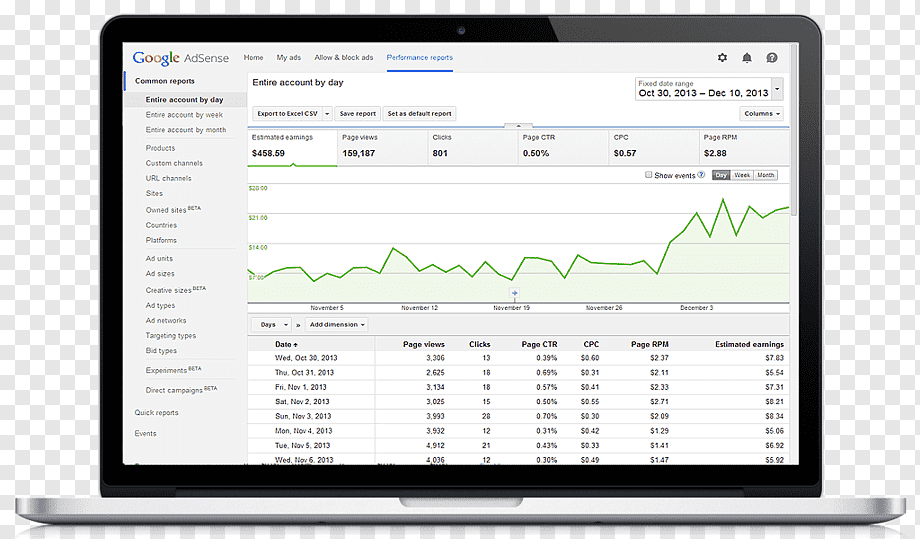Switch chart view to Week
Image resolution: width=920 pixels, height=539 pixels.
point(742,175)
